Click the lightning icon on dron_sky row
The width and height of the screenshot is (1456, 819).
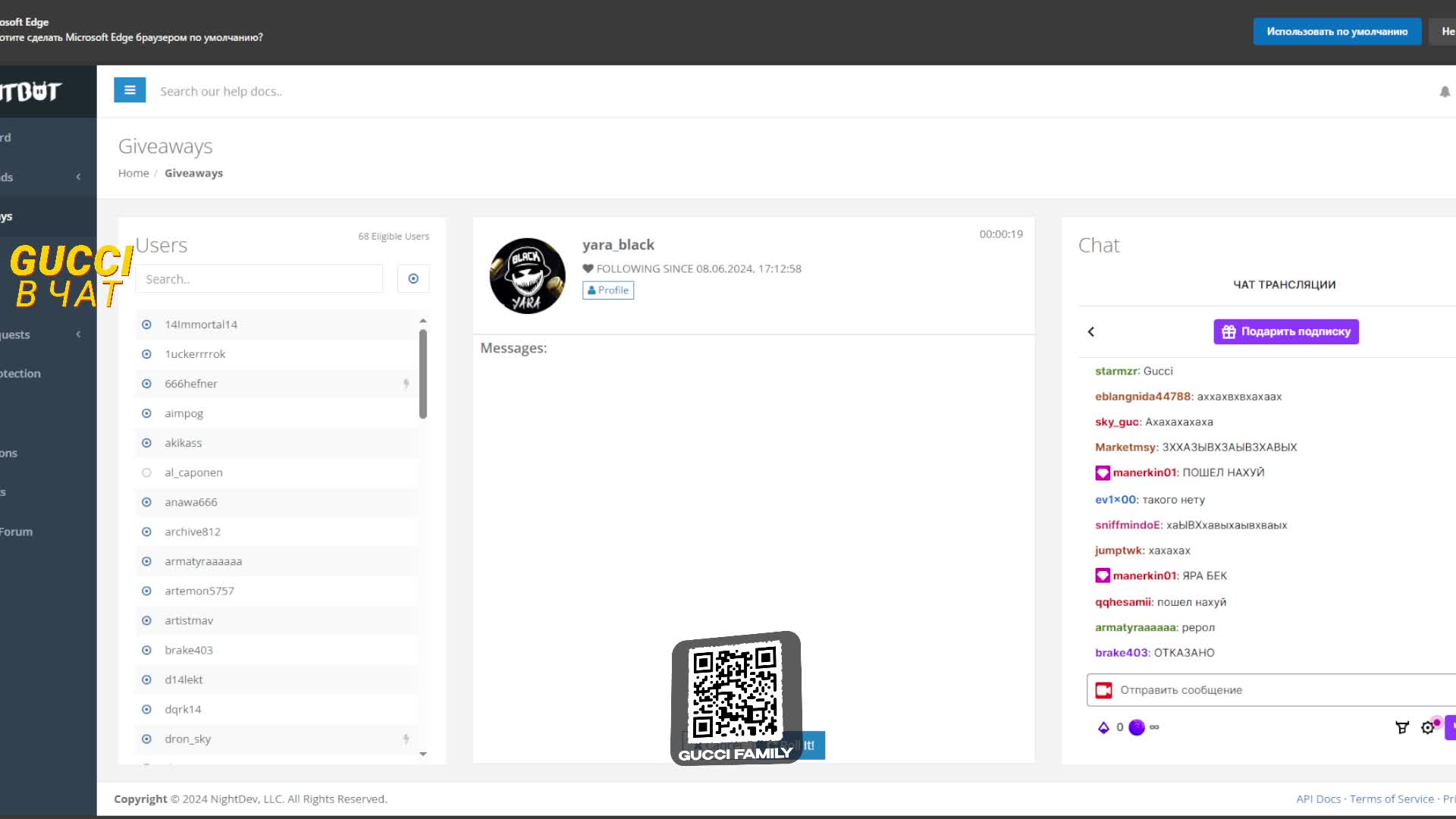[406, 739]
